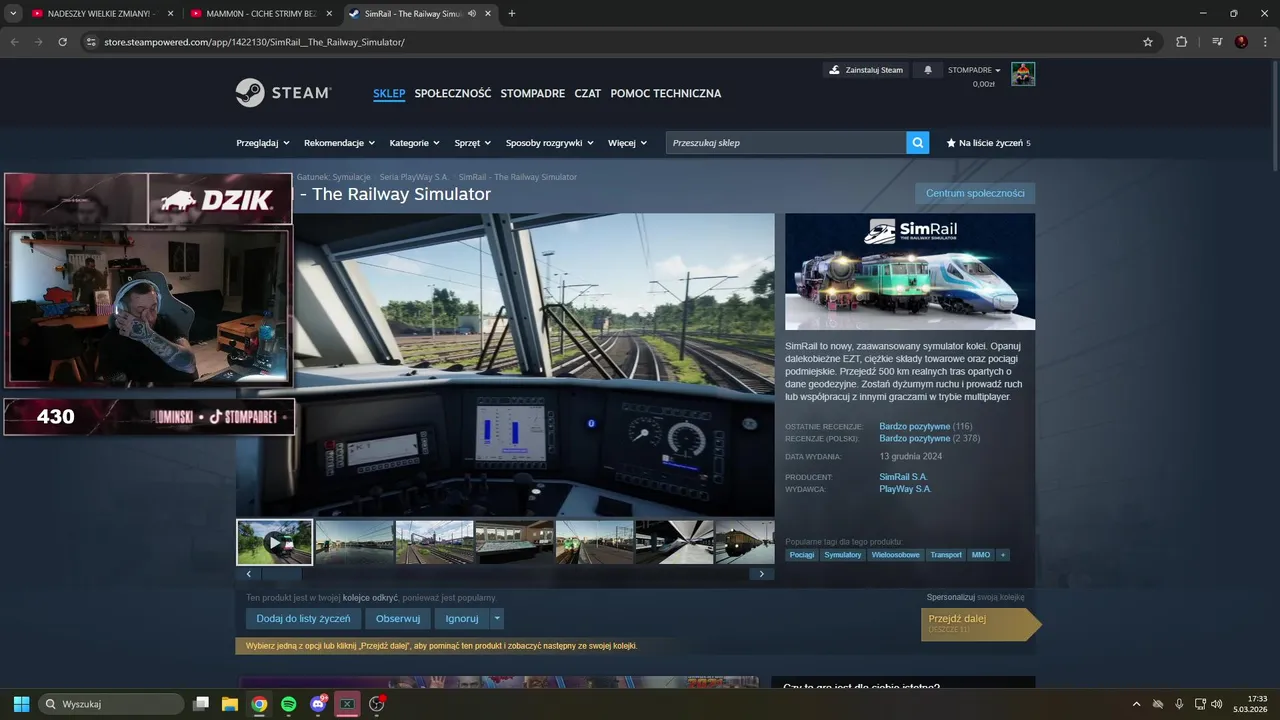This screenshot has width=1280, height=720.
Task: Click the Transport tag
Action: 946,554
